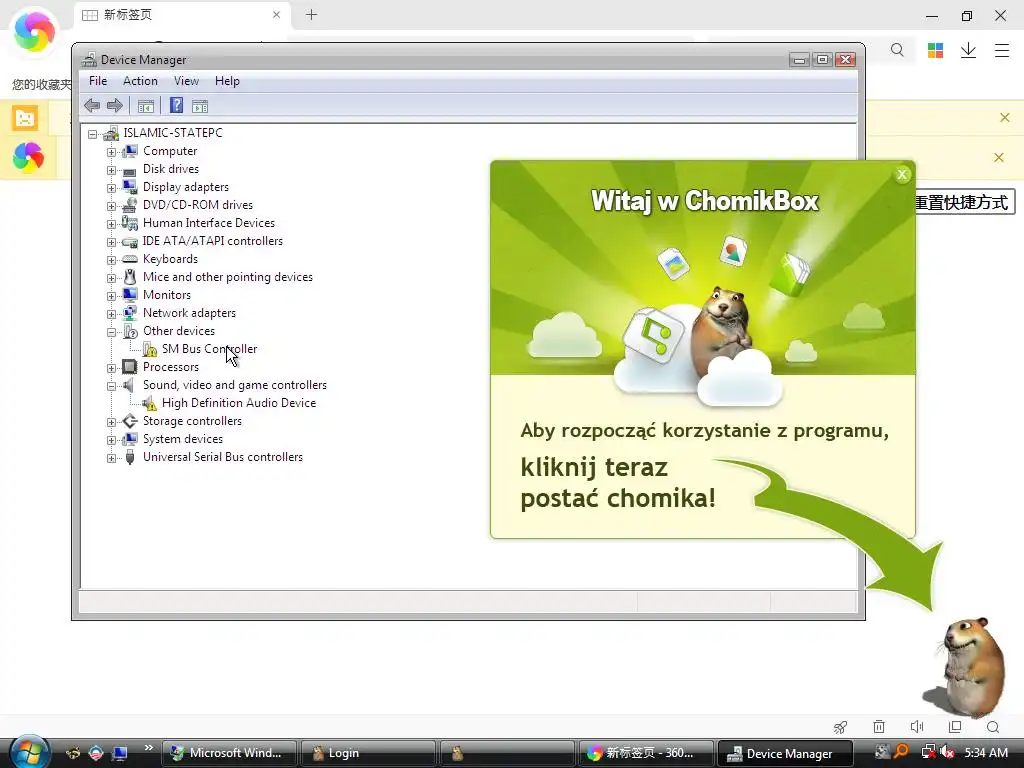Select the 新标签页 browser tab
This screenshot has width=1024, height=768.
[183, 15]
